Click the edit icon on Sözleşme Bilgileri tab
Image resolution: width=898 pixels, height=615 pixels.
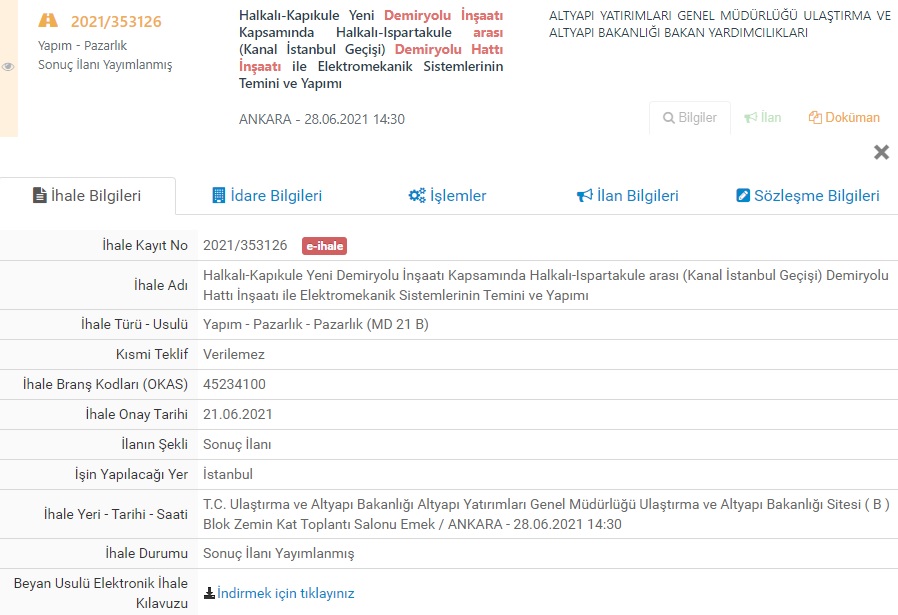click(743, 196)
